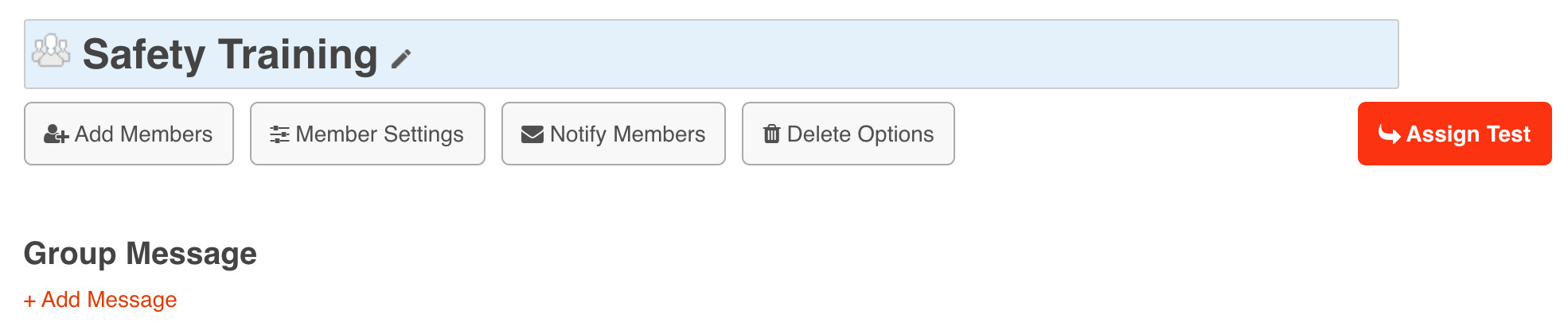Click the word Training in the title
The width and height of the screenshot is (1568, 334).
click(298, 54)
